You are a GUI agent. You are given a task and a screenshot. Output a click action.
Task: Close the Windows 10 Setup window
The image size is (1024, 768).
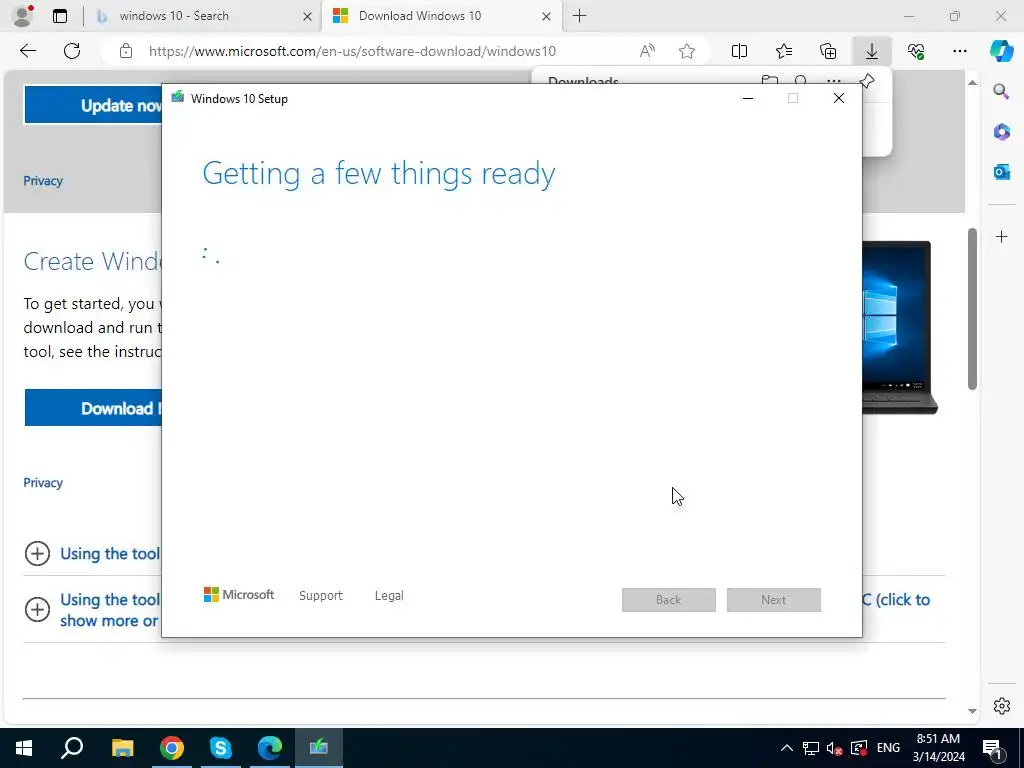839,99
